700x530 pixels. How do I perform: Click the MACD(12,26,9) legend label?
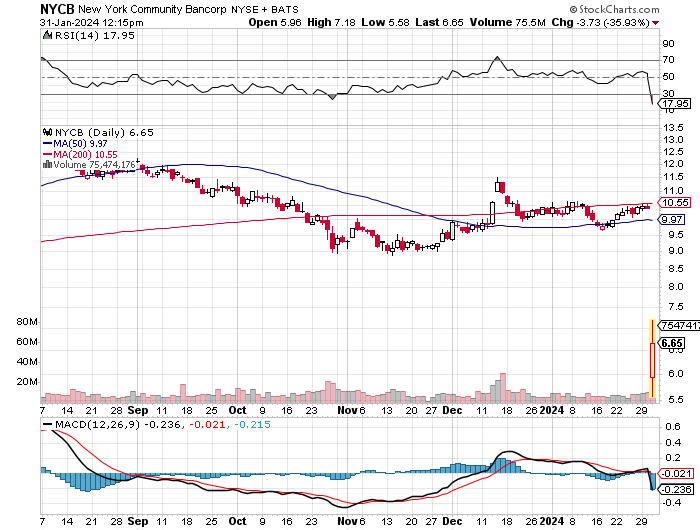tap(97, 424)
